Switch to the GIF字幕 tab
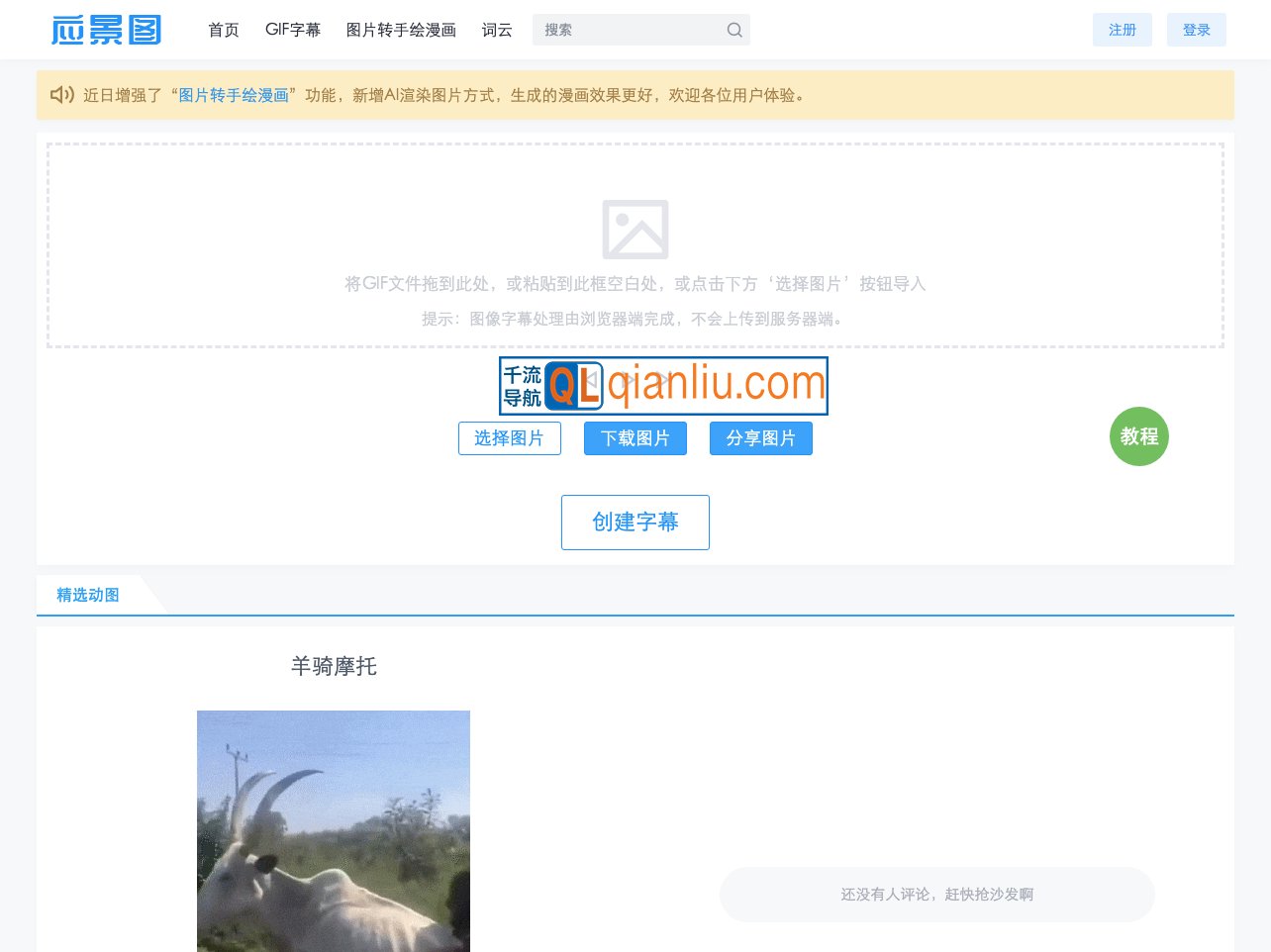The image size is (1271, 952). (293, 30)
